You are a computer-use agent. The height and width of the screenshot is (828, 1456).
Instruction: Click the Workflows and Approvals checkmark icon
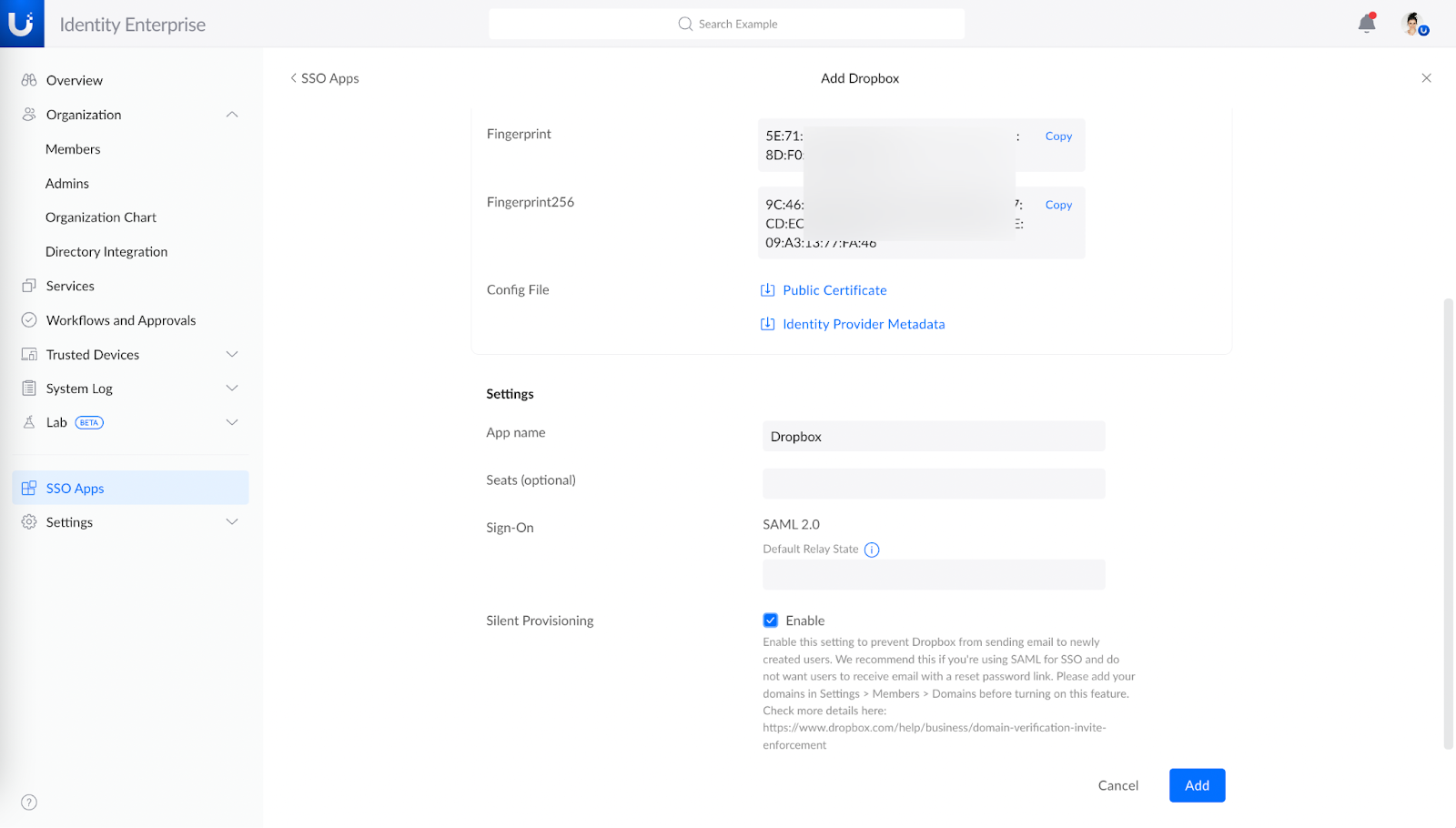(29, 320)
